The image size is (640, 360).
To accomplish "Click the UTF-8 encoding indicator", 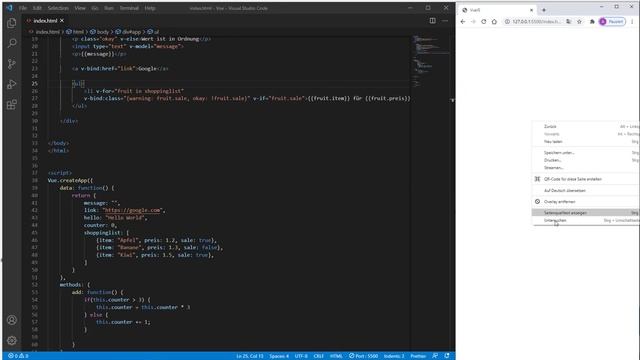I will 301,356.
